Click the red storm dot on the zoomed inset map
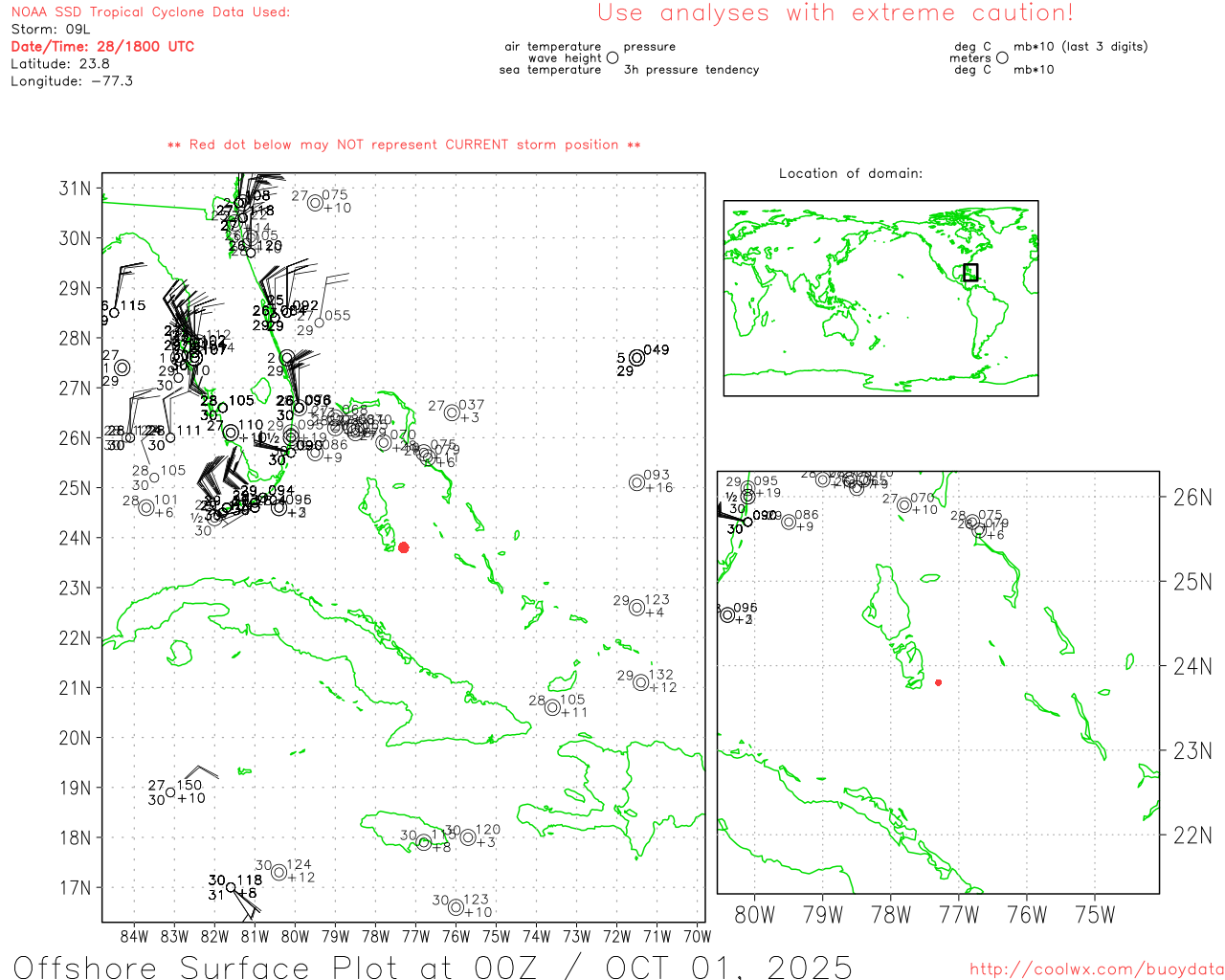 (x=938, y=682)
